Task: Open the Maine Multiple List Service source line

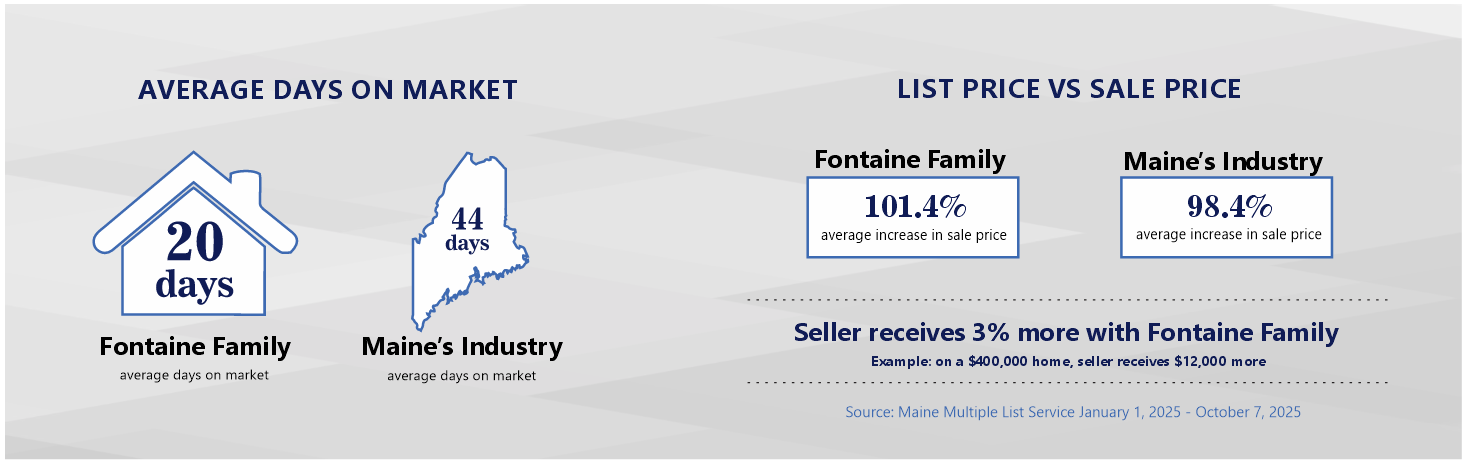Action: tap(1073, 411)
